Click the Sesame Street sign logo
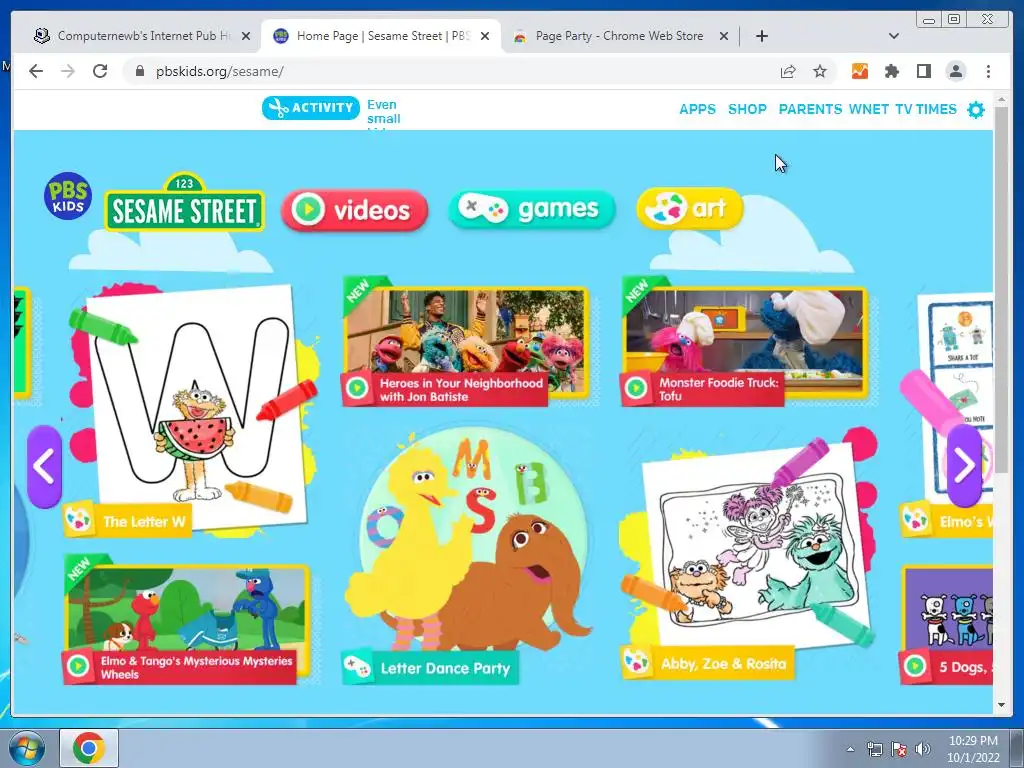 (184, 202)
